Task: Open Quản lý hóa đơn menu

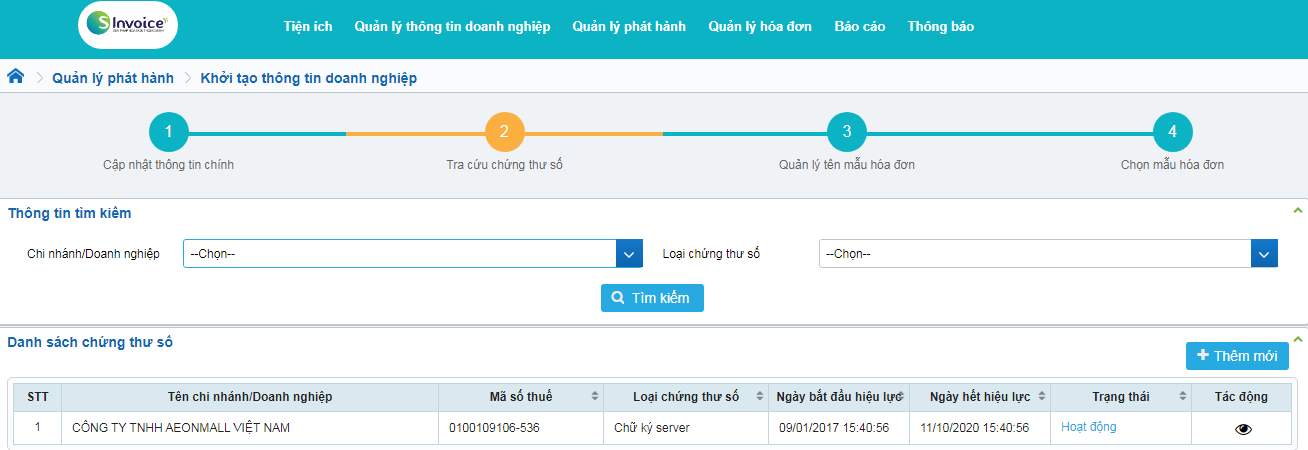Action: (x=760, y=27)
